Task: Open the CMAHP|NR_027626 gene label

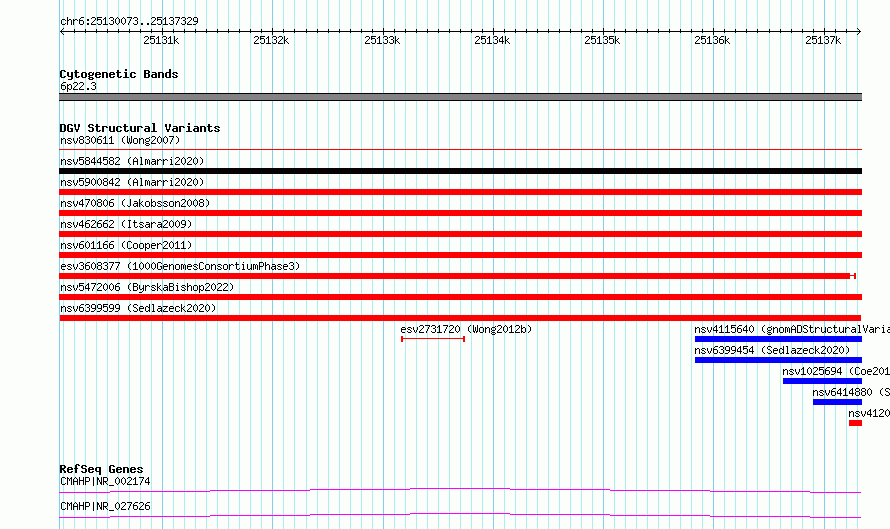Action: (x=105, y=506)
